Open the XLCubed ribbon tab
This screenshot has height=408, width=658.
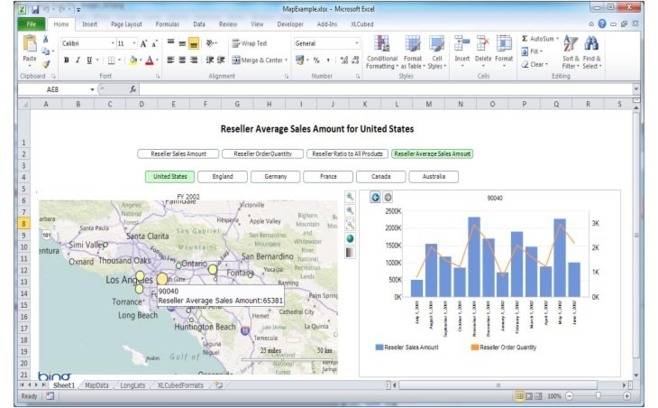click(362, 24)
